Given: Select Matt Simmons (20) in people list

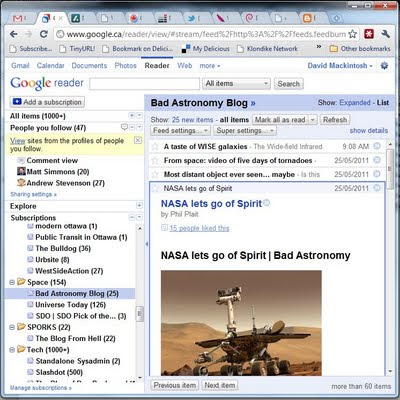Looking at the screenshot, I should point(58,172).
